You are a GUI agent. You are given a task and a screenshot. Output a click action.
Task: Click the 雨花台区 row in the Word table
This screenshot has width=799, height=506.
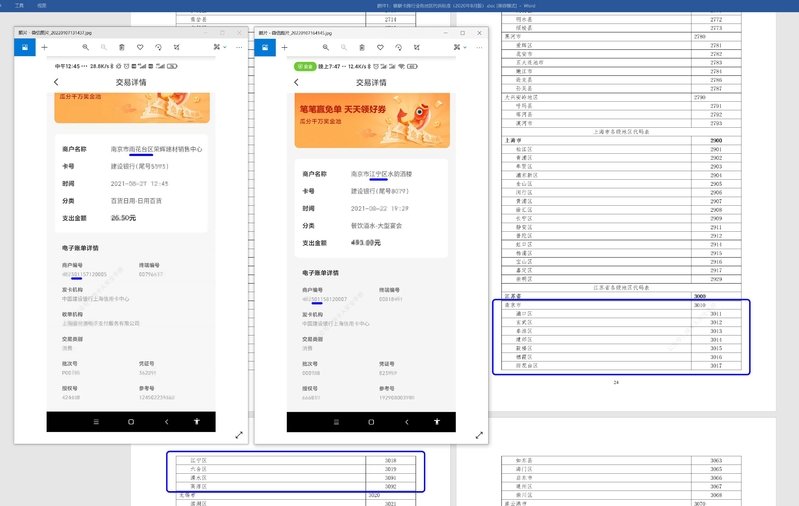[621, 365]
